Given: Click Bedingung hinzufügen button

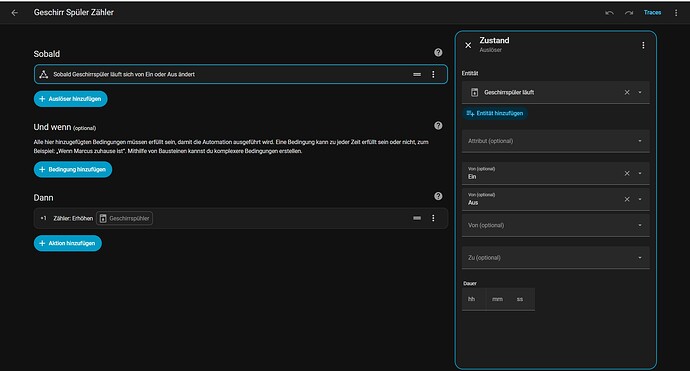Looking at the screenshot, I should click(x=73, y=169).
